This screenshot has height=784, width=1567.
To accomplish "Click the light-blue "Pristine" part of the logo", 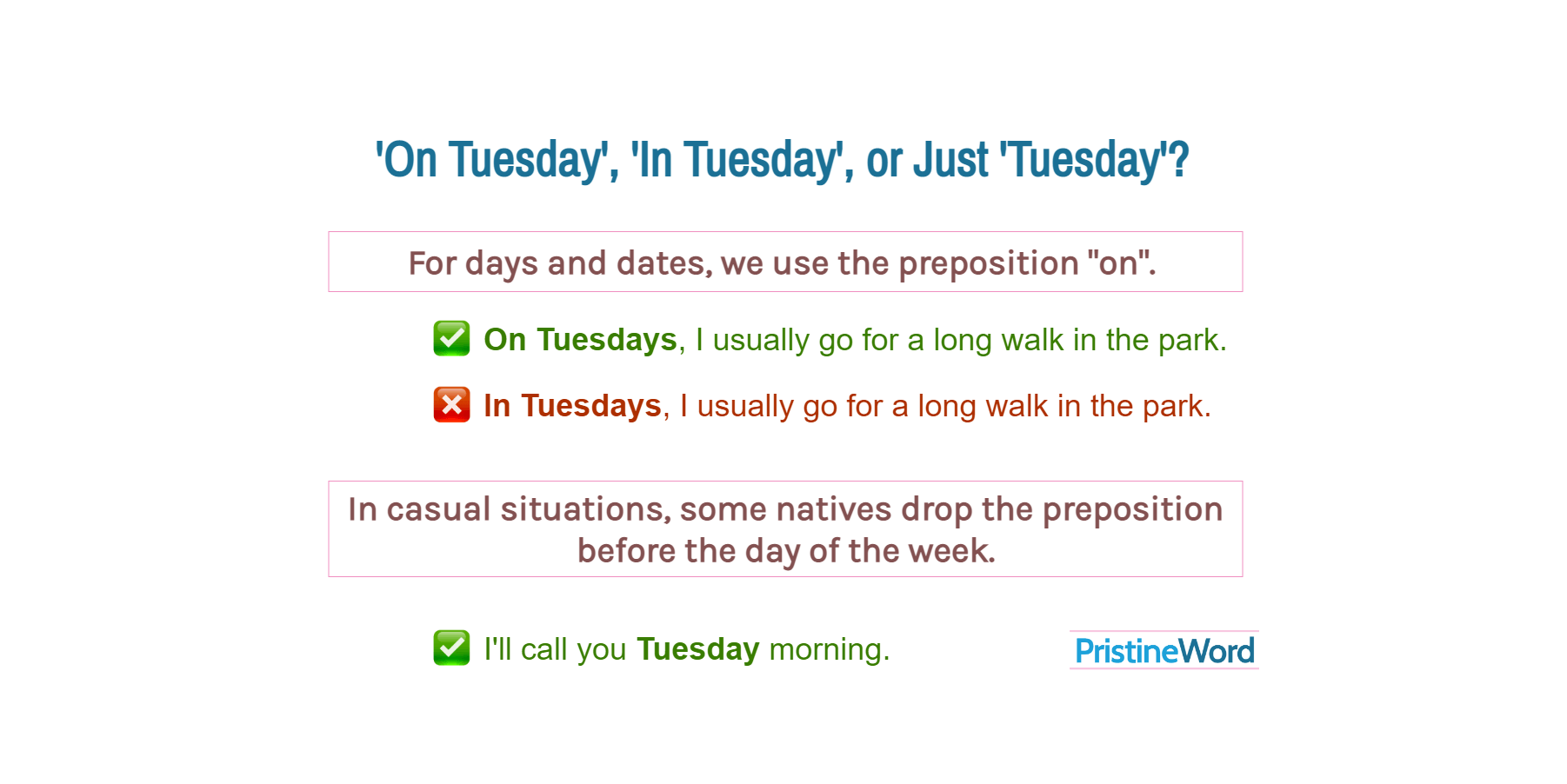I will [1126, 651].
